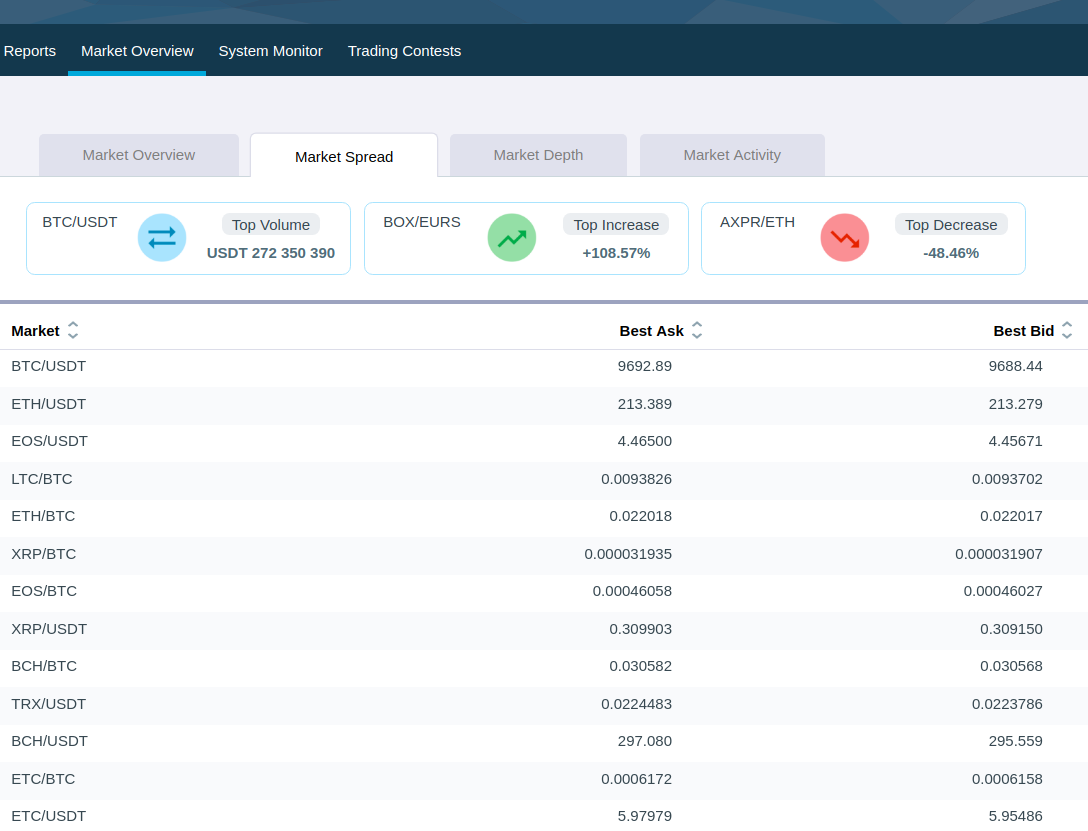Click the USDT 272 350 390 volume value
This screenshot has width=1088, height=831.
click(x=271, y=253)
